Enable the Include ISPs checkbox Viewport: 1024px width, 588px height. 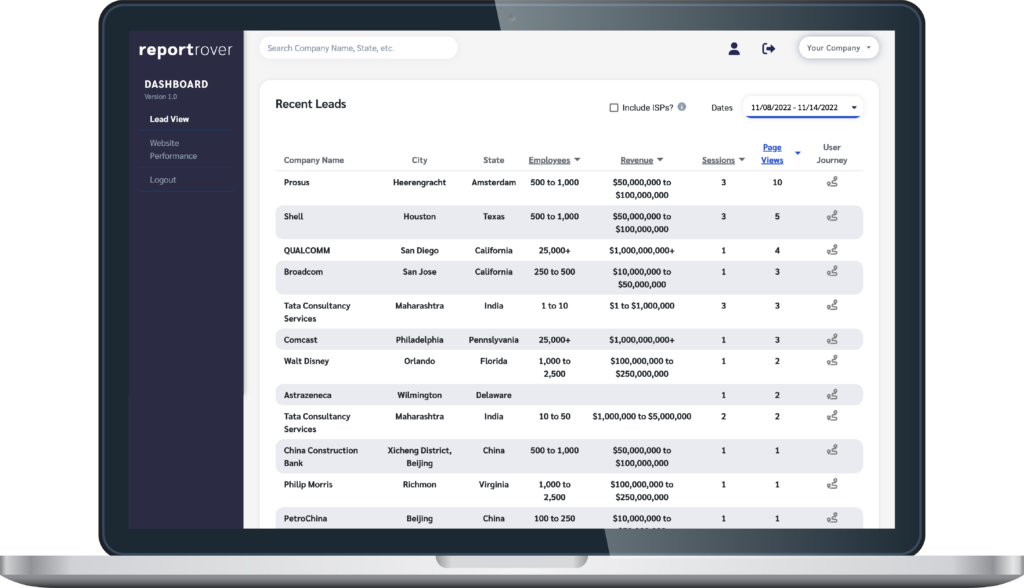pos(614,108)
